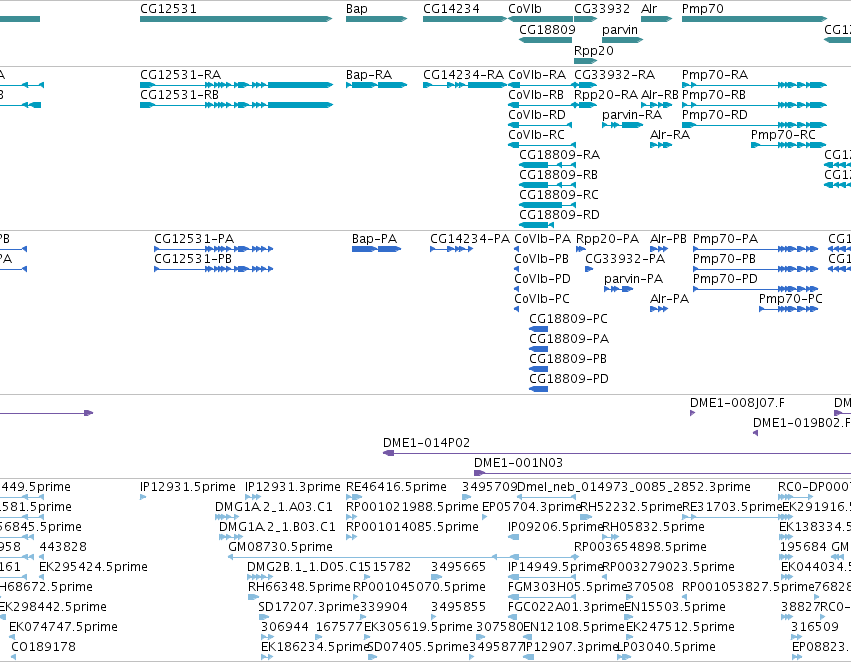Select transcript Pmp70-RB
The image size is (851, 662).
coord(714,94)
